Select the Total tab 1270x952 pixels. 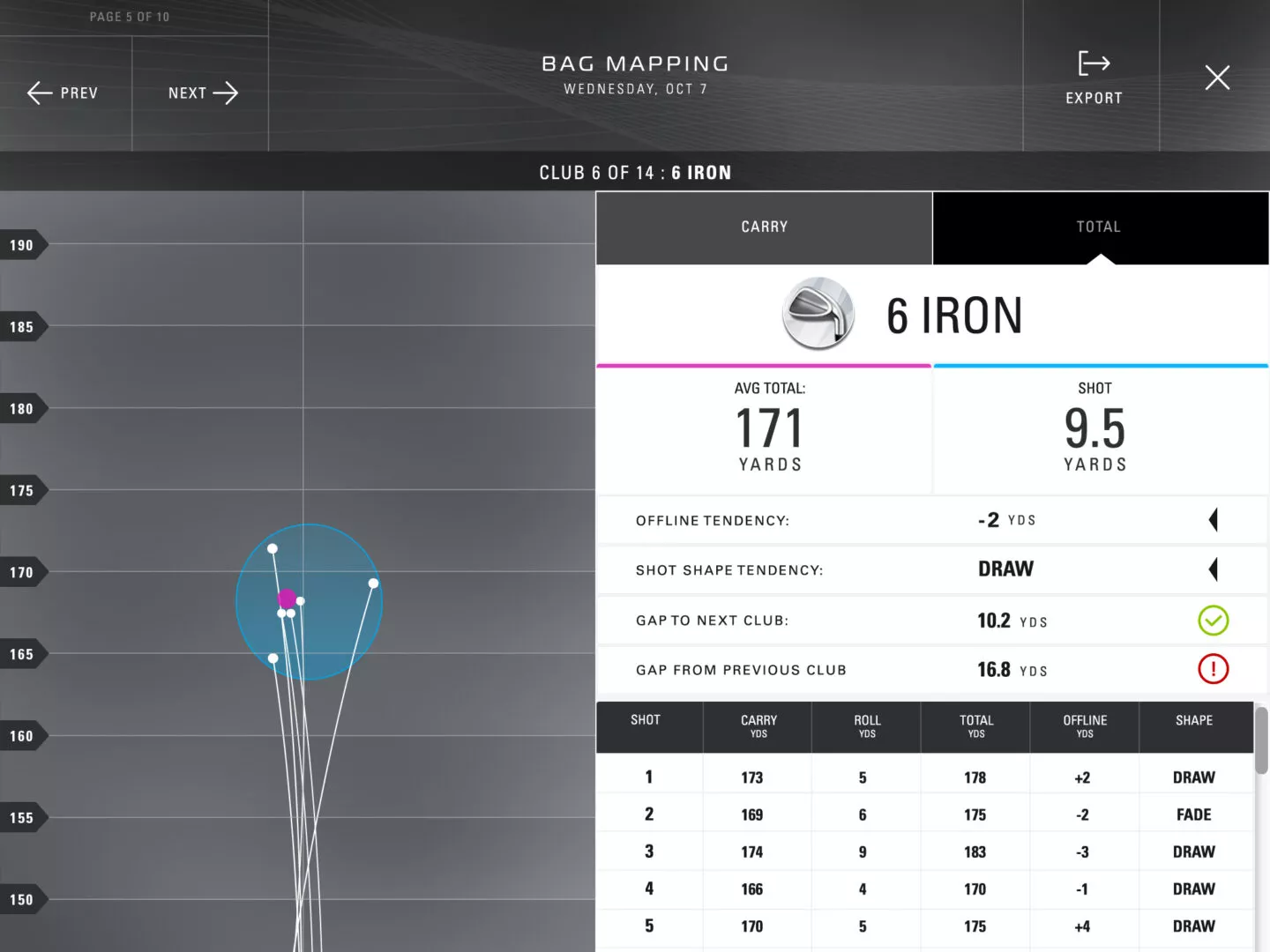click(1100, 227)
